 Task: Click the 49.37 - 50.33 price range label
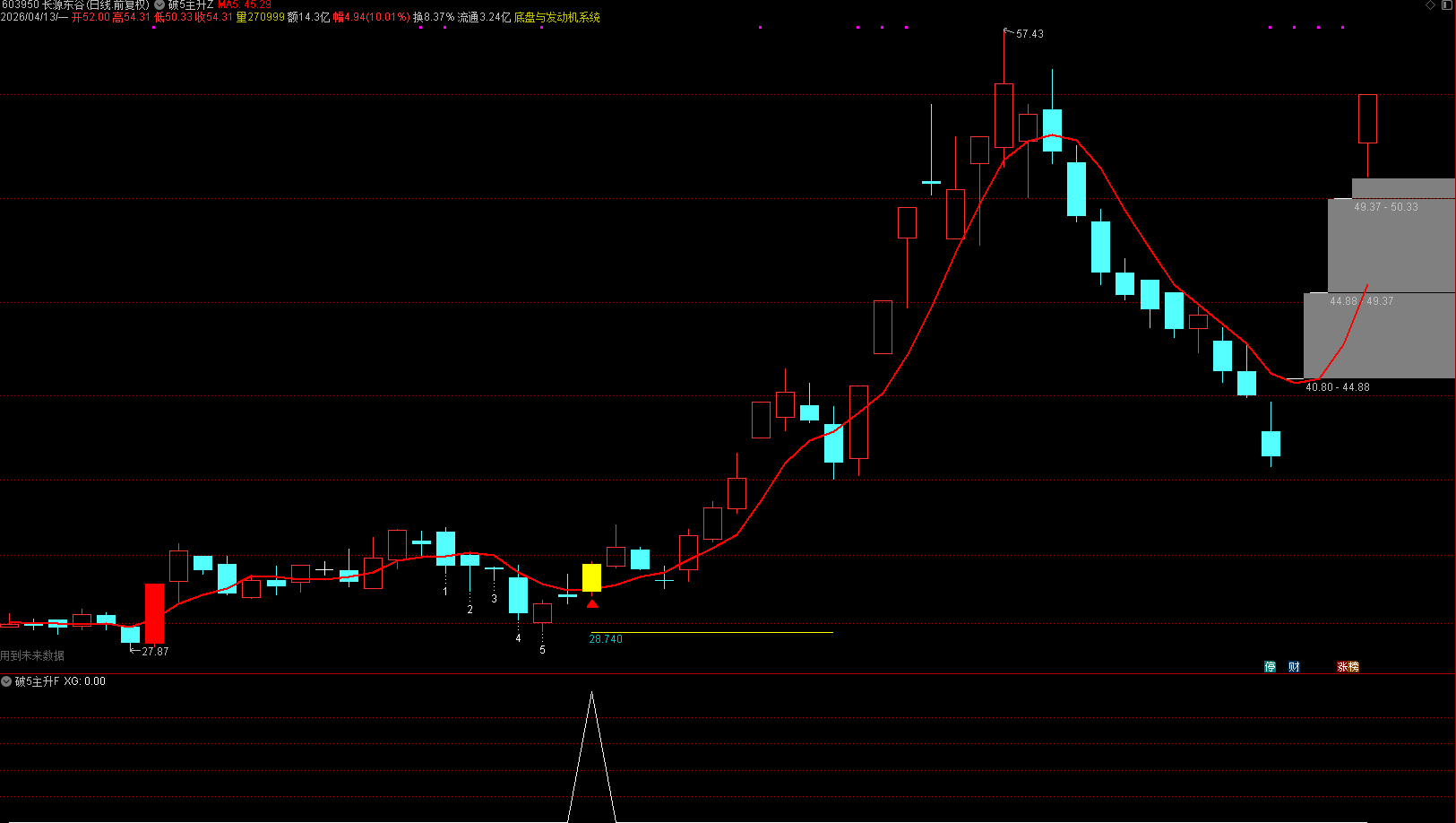coord(1386,207)
